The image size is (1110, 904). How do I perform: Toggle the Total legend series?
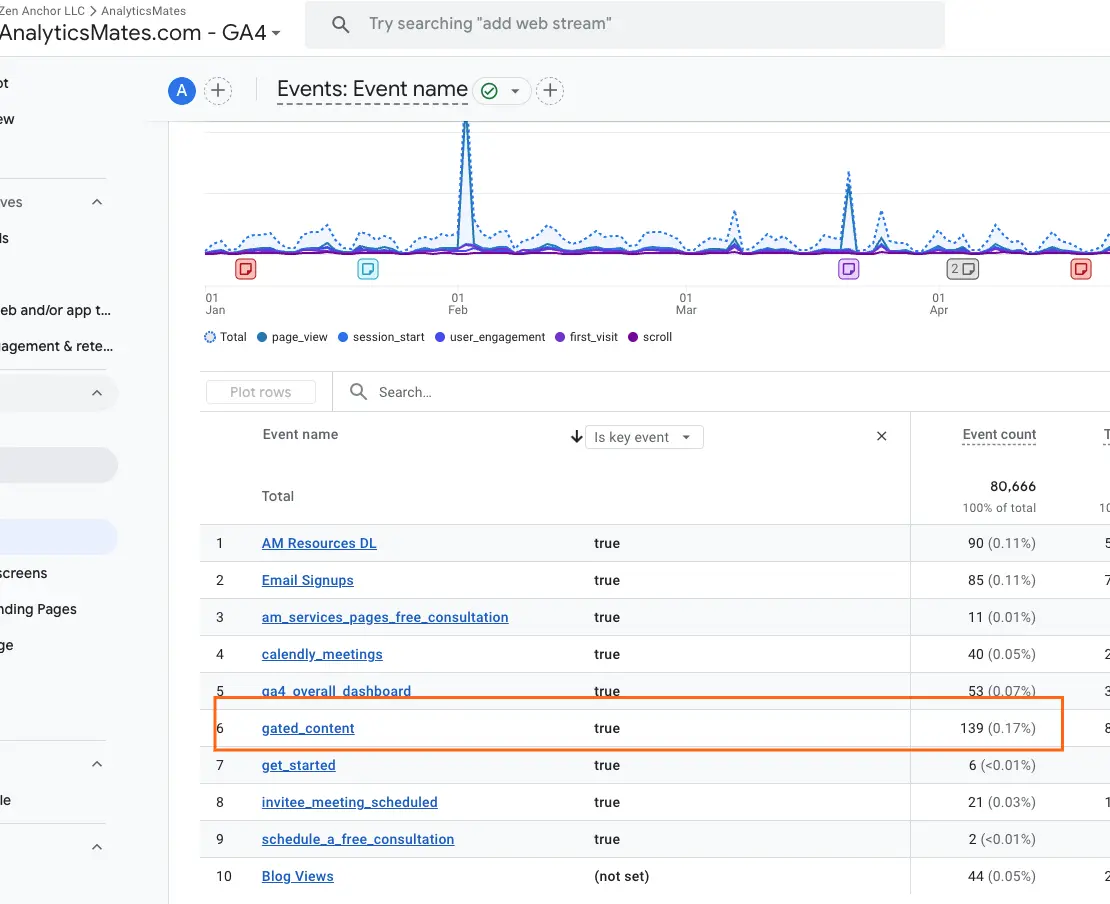coord(225,337)
